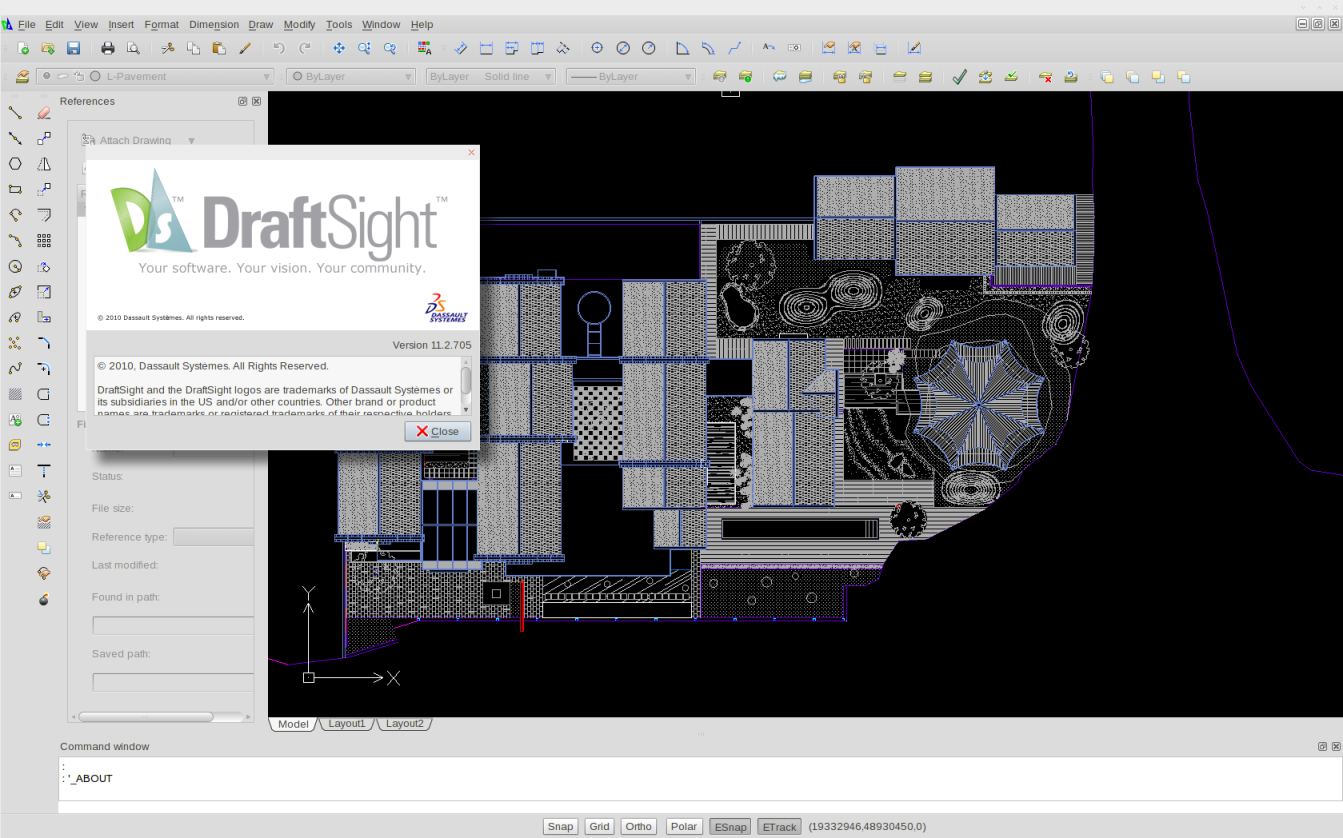Open the ByLayer line color dropdown
This screenshot has height=838, width=1343.
click(x=351, y=76)
